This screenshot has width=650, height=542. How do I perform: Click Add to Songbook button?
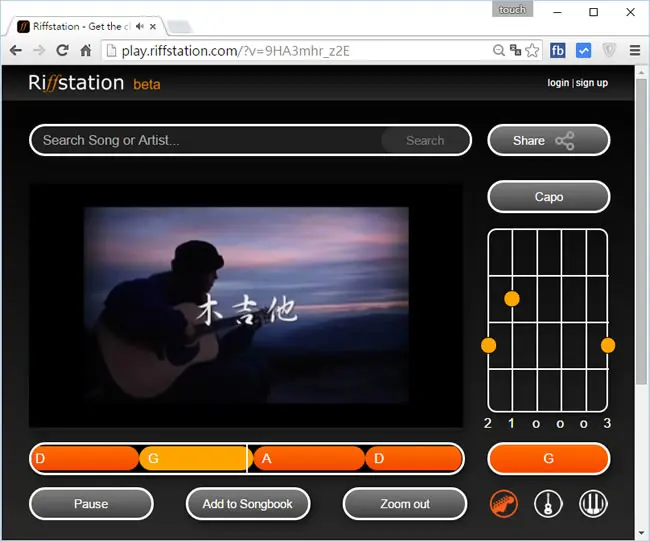[x=248, y=503]
